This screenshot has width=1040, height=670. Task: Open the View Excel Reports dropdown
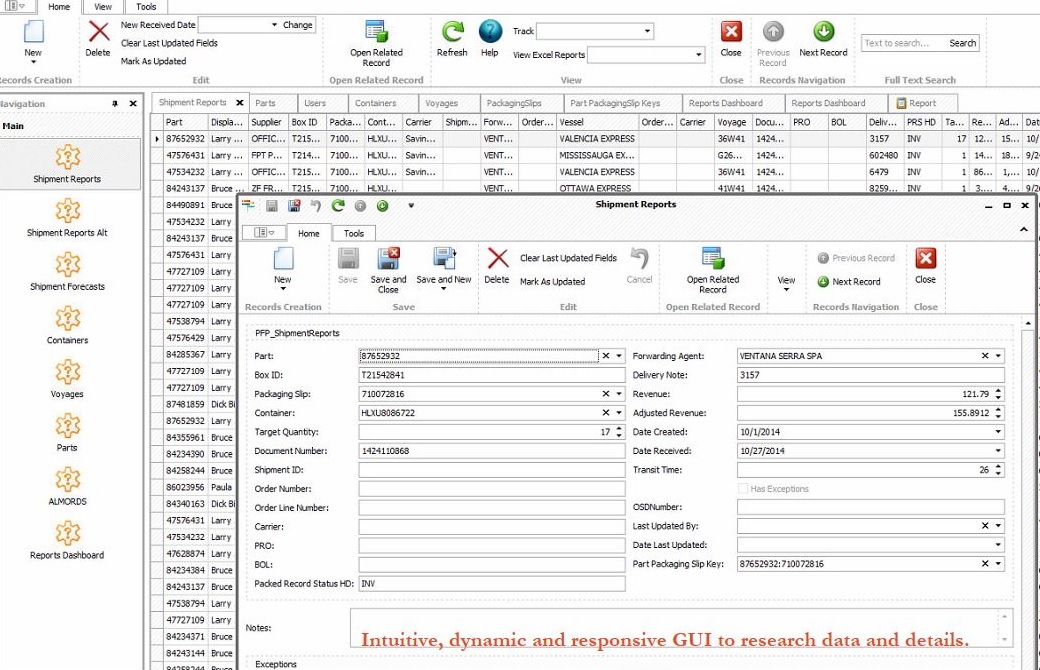698,55
